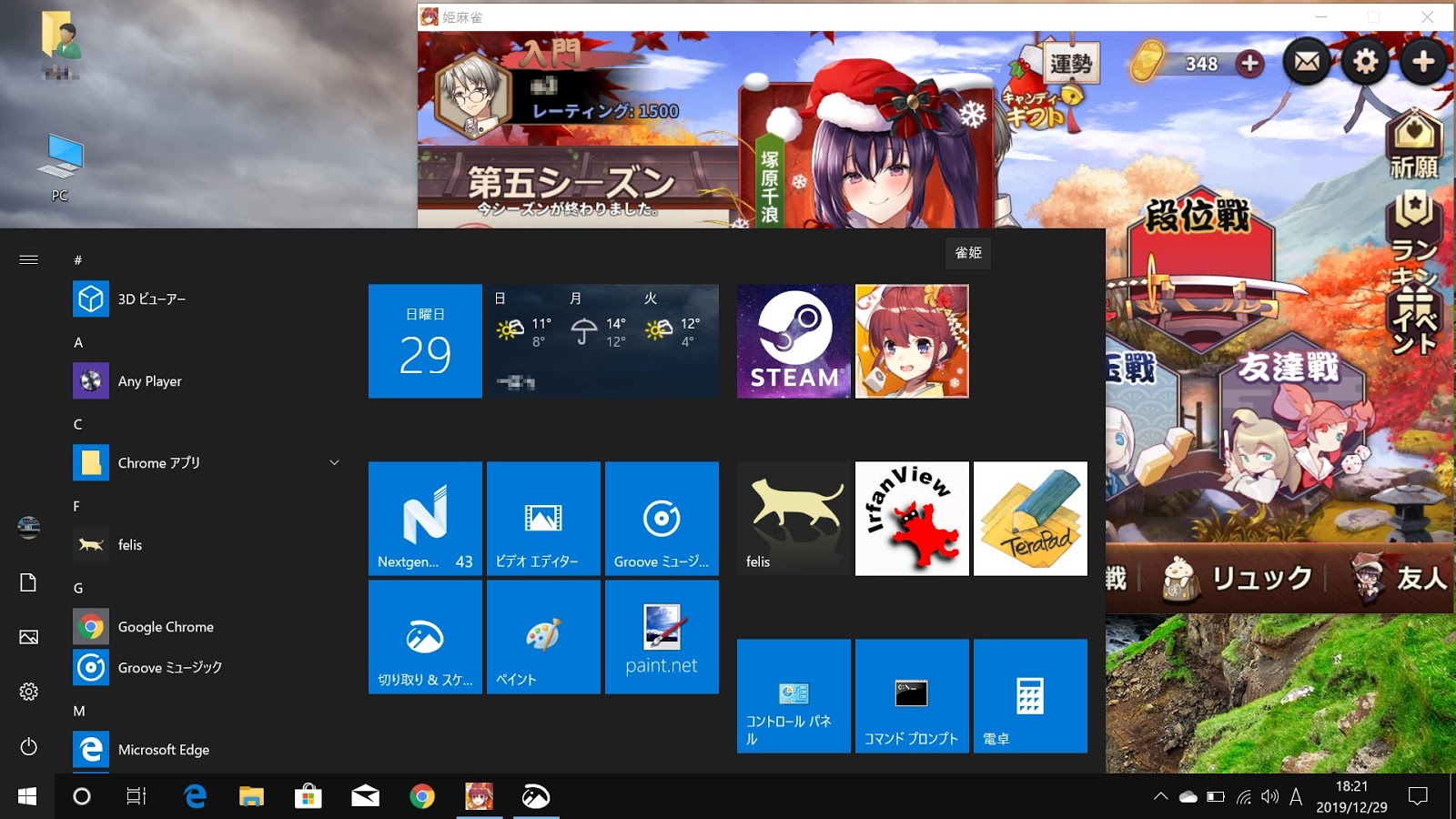Screen dimensions: 1456x819
Task: Open the volume speaker tray icon
Action: coord(1269,796)
